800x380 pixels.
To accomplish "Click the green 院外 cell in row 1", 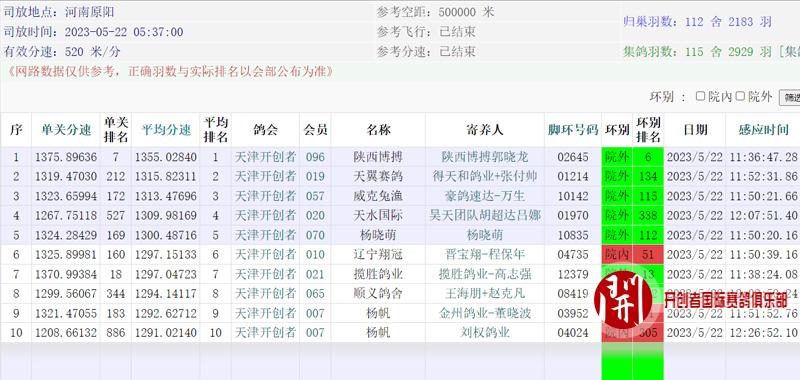I will (x=617, y=157).
